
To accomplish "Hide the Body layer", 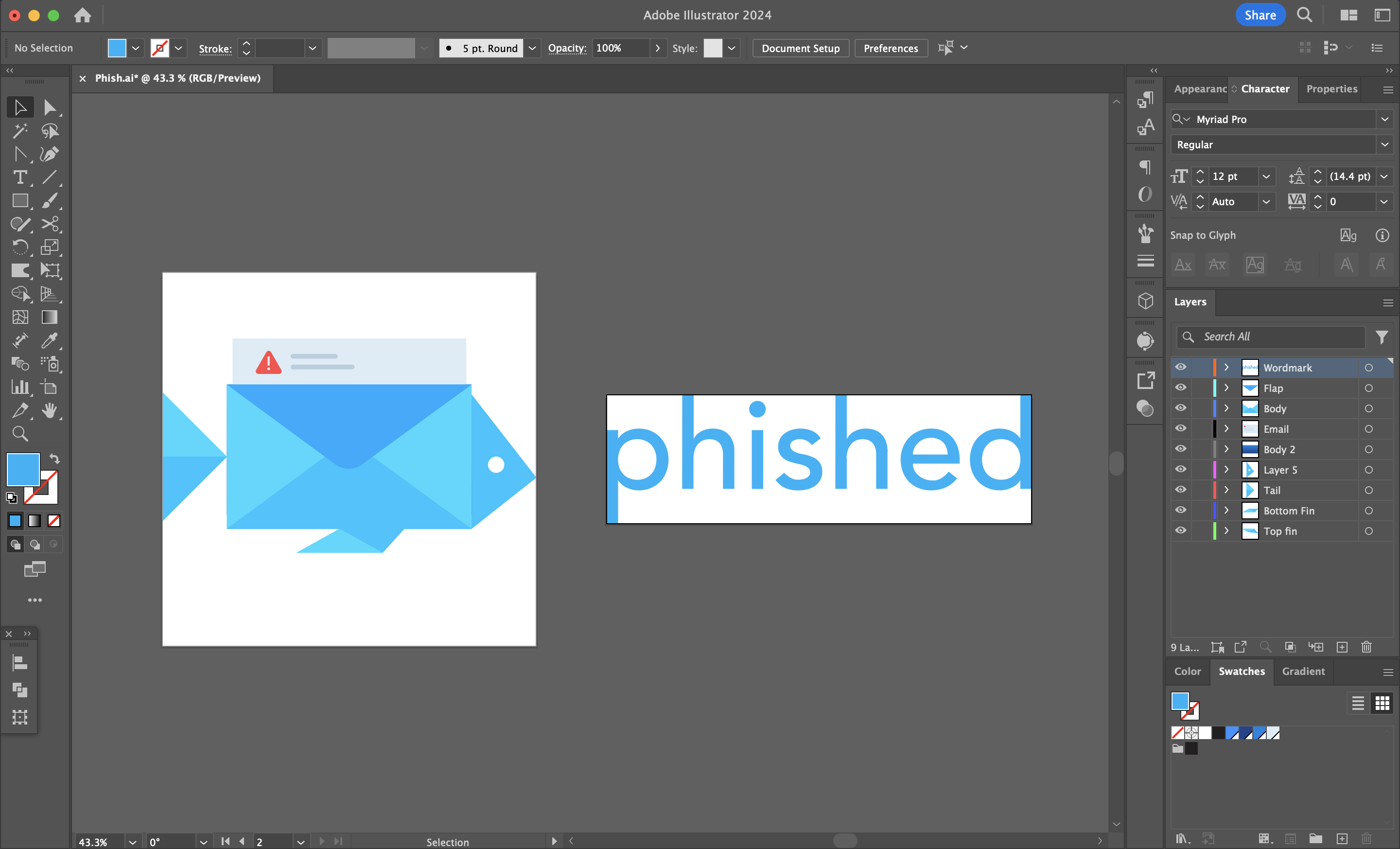I will [1181, 408].
